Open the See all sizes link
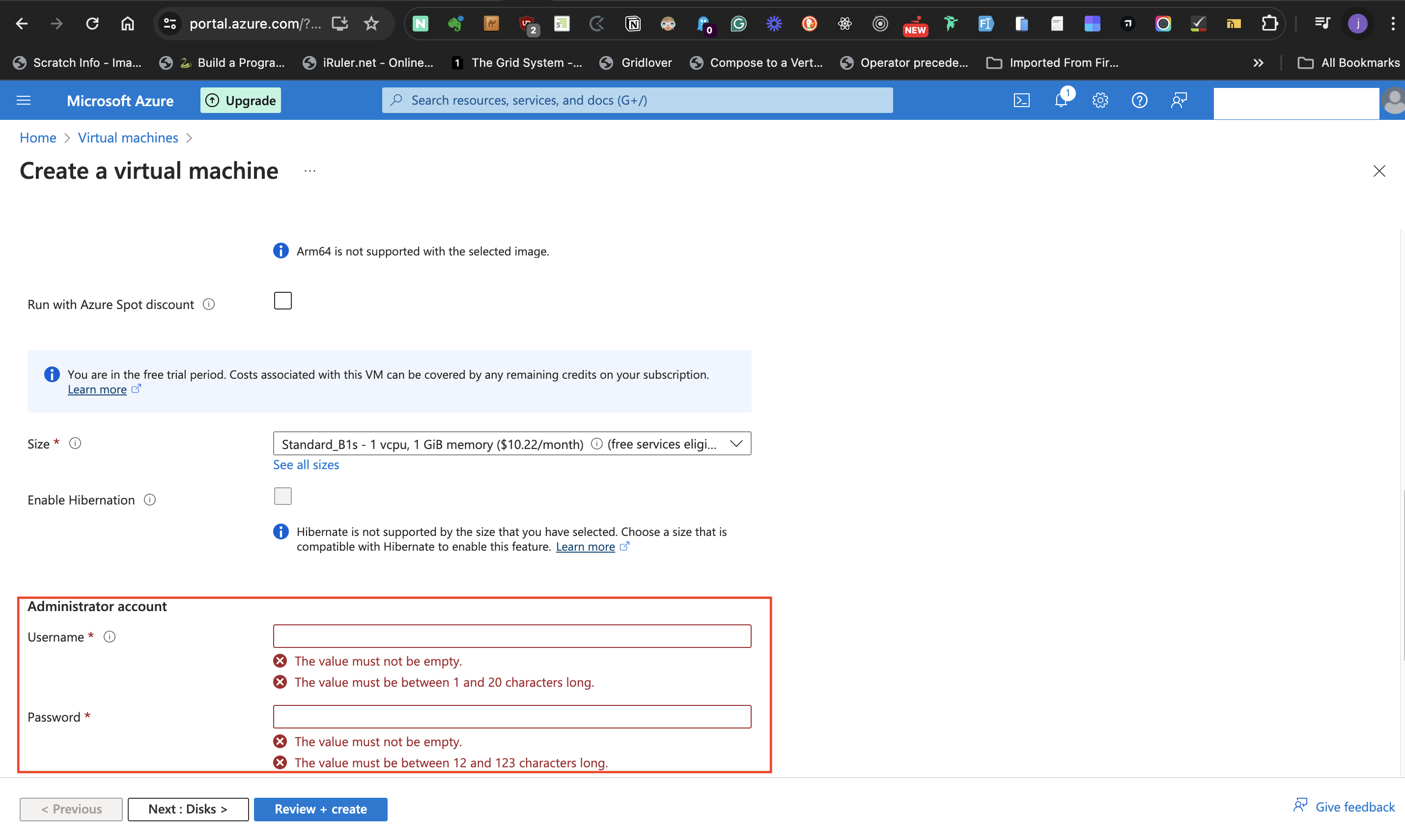 [x=306, y=464]
